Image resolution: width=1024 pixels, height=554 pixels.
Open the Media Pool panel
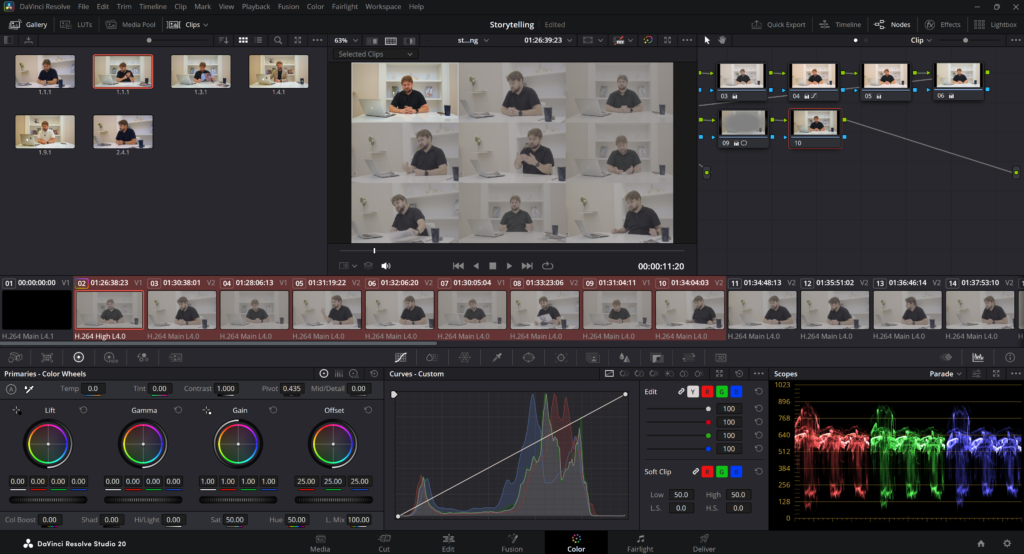[x=131, y=24]
